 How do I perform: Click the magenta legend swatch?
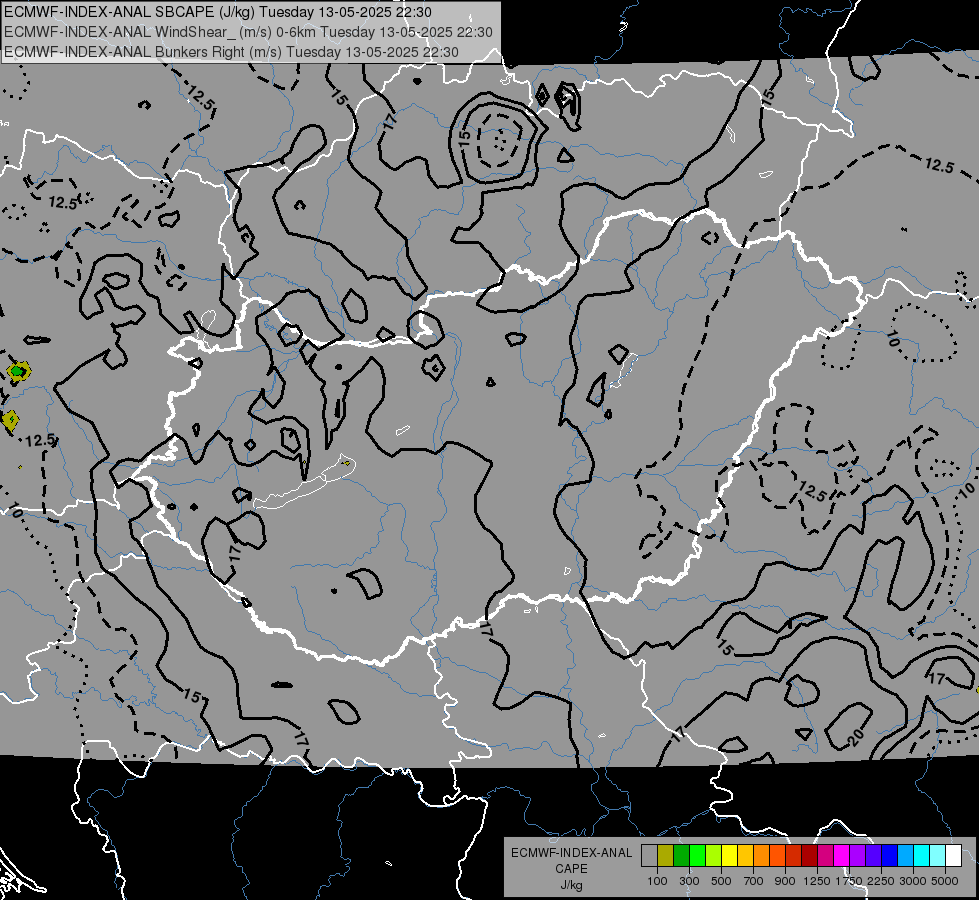point(842,855)
